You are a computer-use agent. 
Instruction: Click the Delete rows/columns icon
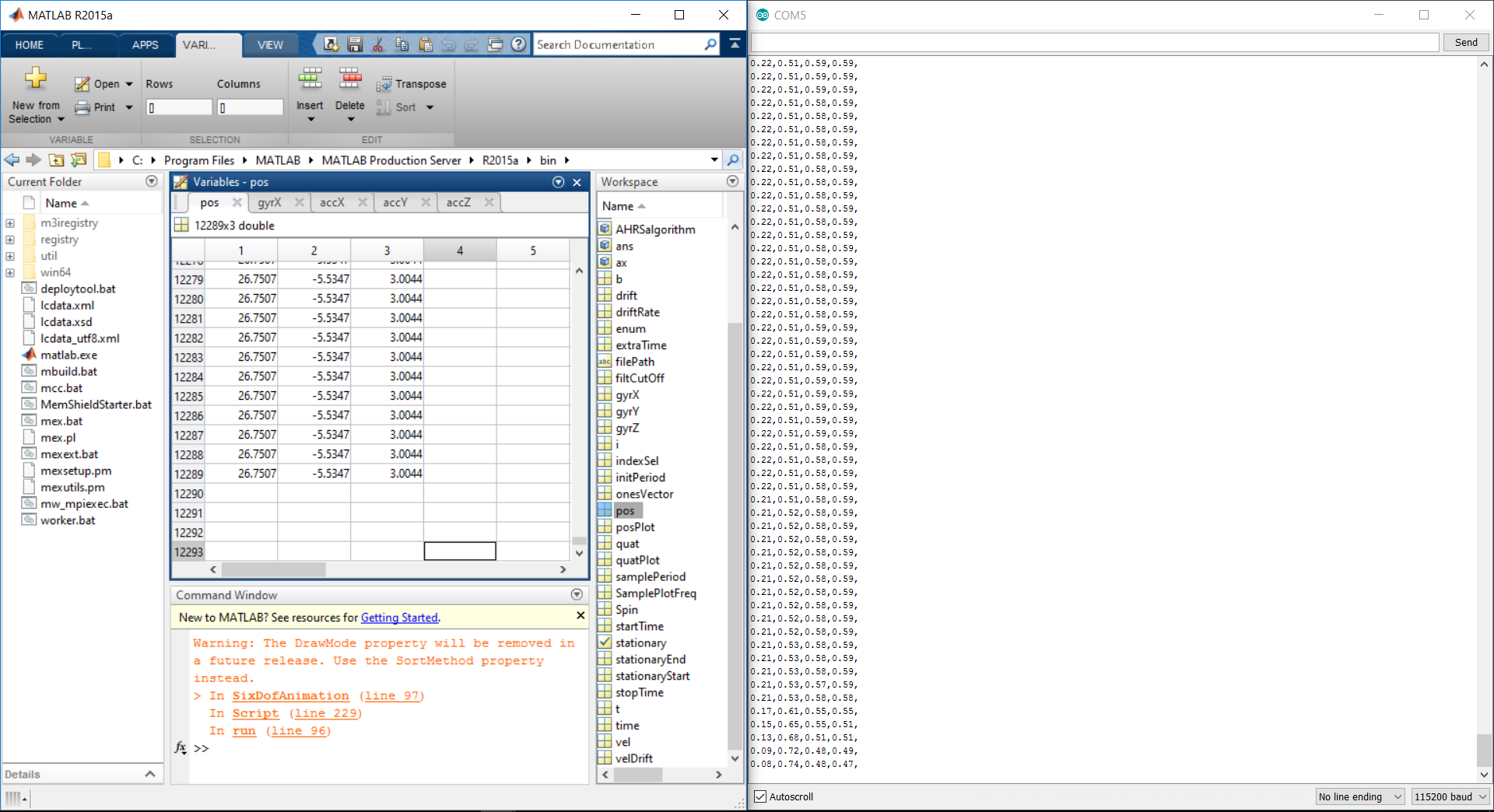pos(350,79)
